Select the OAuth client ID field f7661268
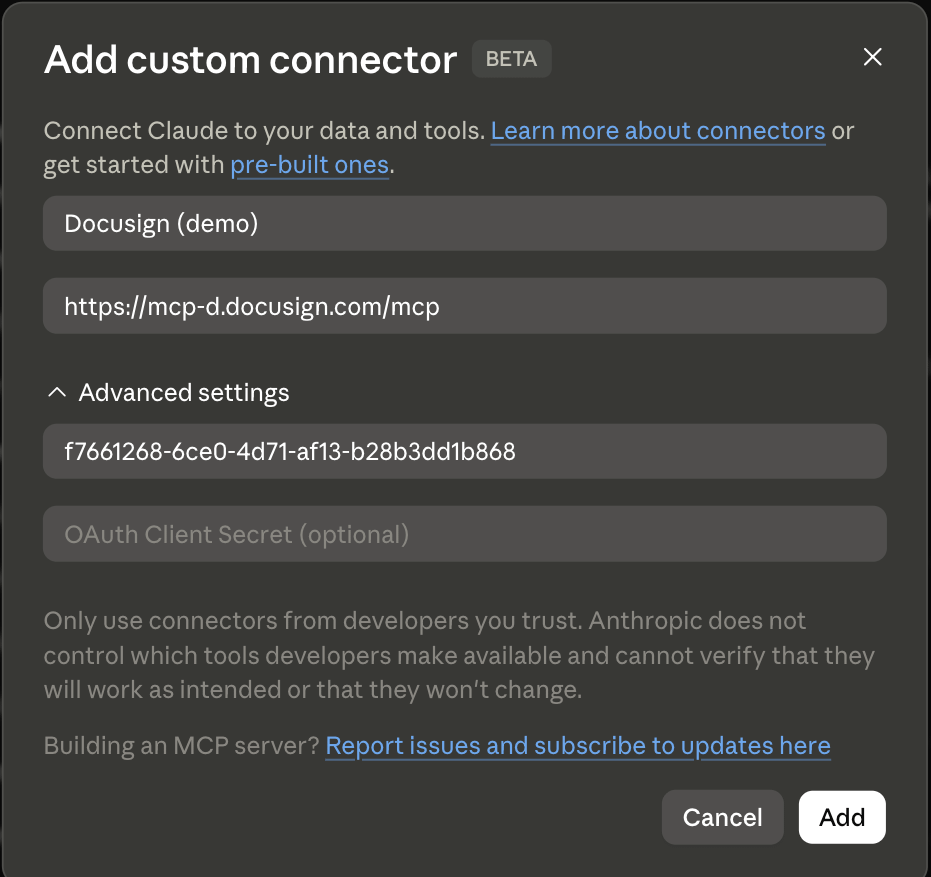 coord(465,451)
